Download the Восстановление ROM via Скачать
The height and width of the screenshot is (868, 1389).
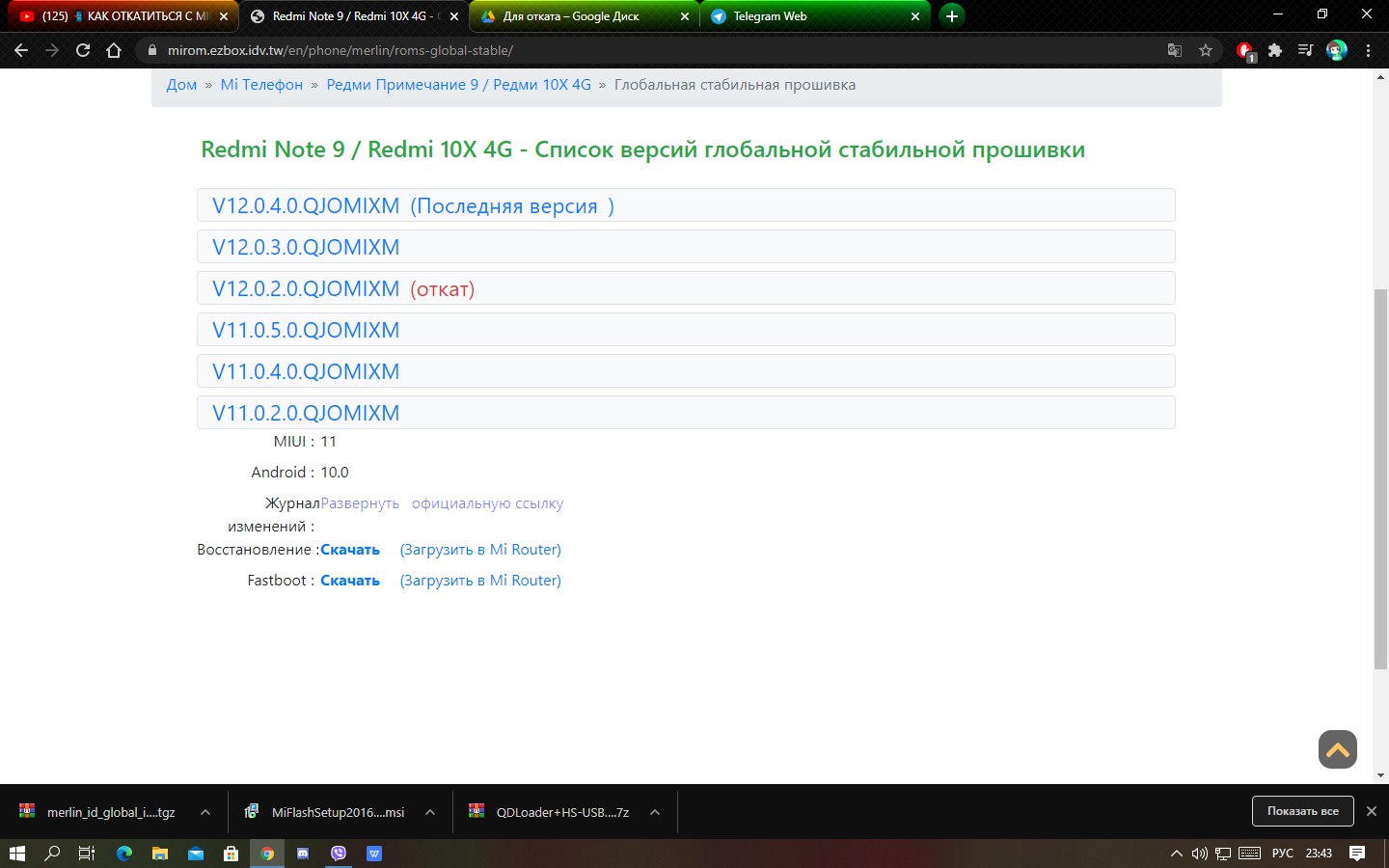[x=350, y=550]
